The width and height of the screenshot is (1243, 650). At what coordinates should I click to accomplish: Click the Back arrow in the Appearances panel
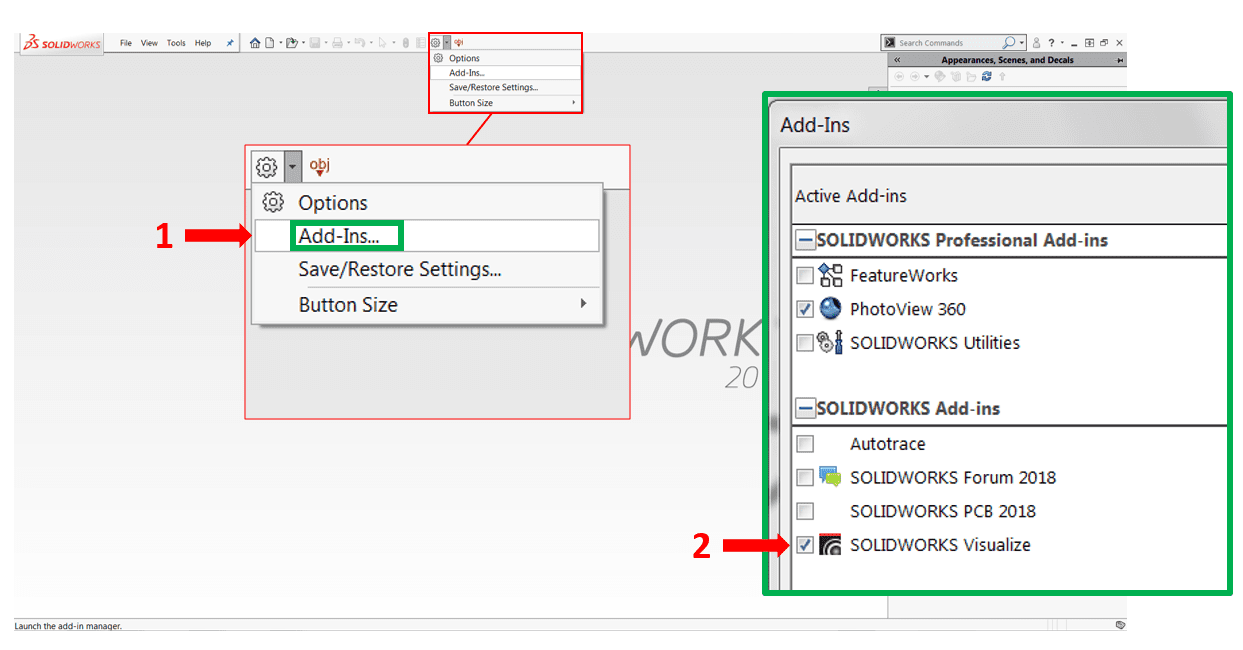point(898,76)
